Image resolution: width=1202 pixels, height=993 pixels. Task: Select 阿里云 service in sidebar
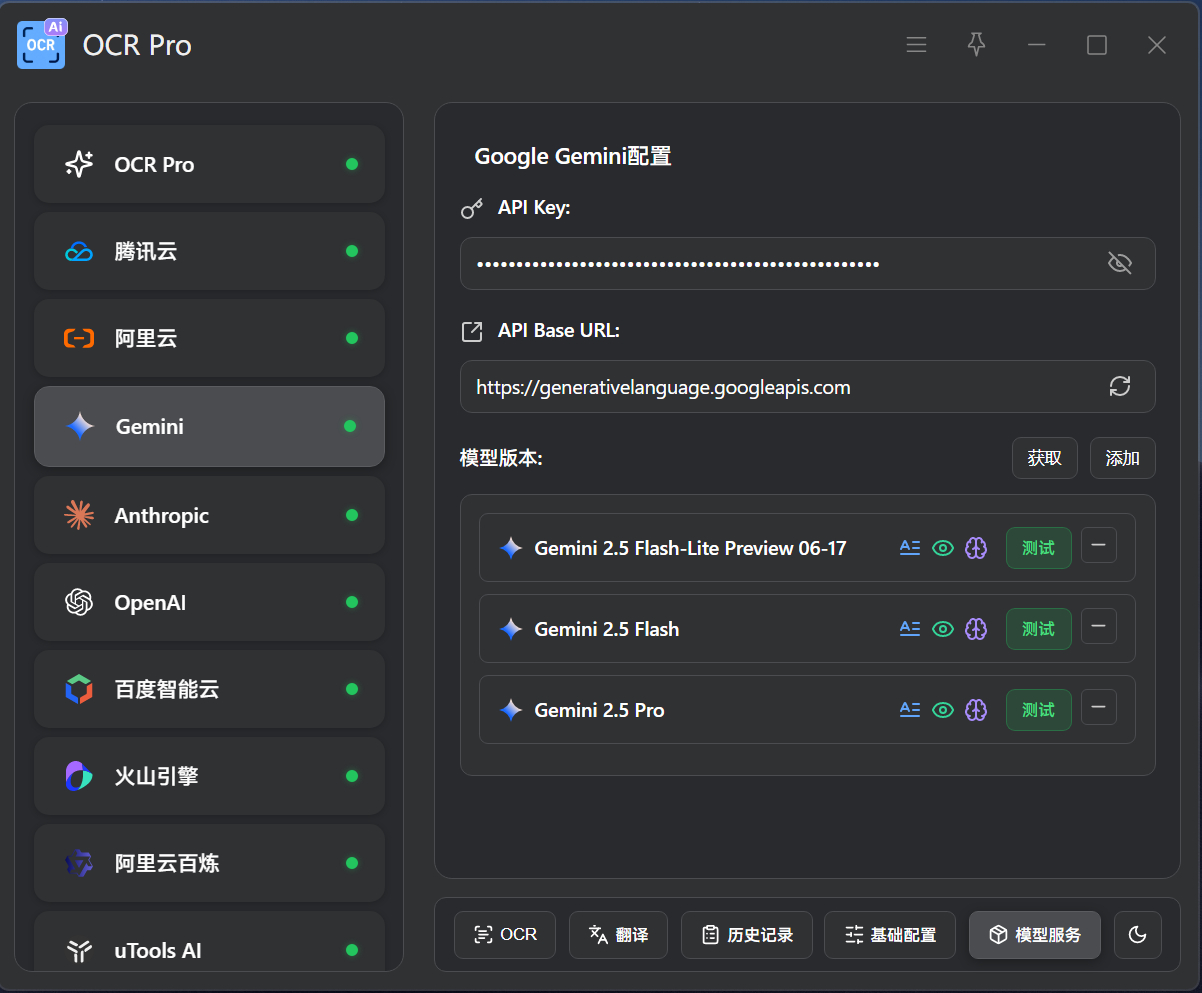click(210, 338)
